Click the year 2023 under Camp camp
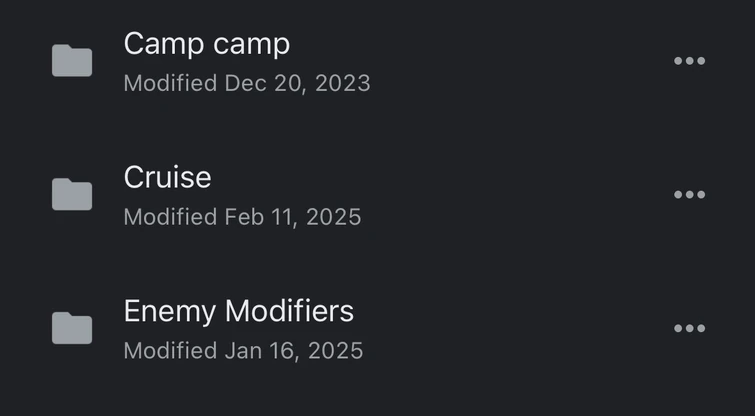 (x=343, y=84)
